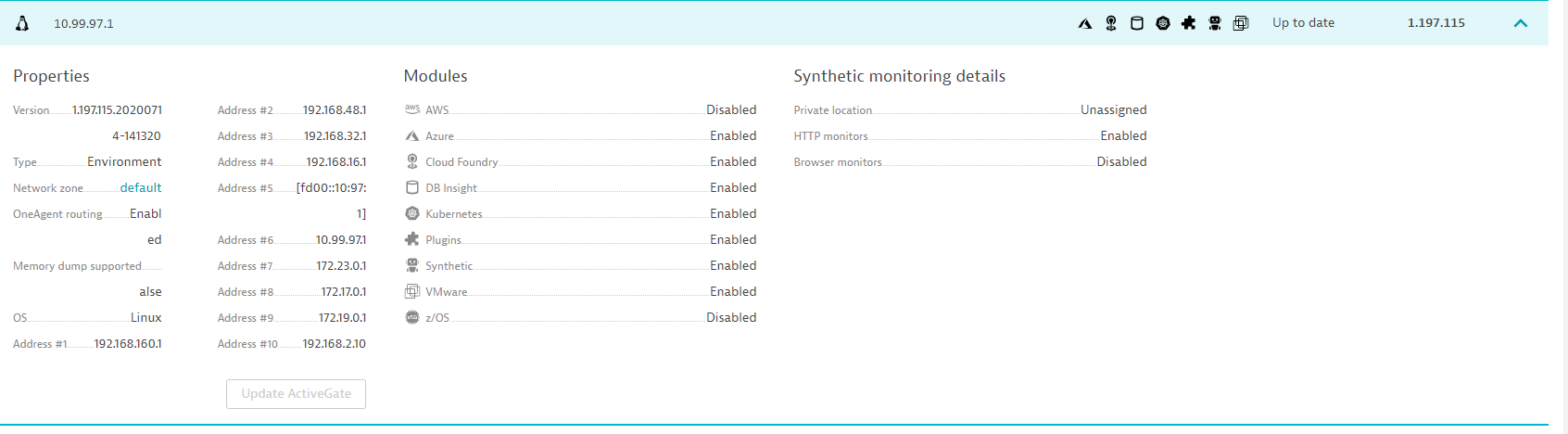Click the Synthetic robot icon in header row
This screenshot has height=434, width=1568.
point(1215,23)
